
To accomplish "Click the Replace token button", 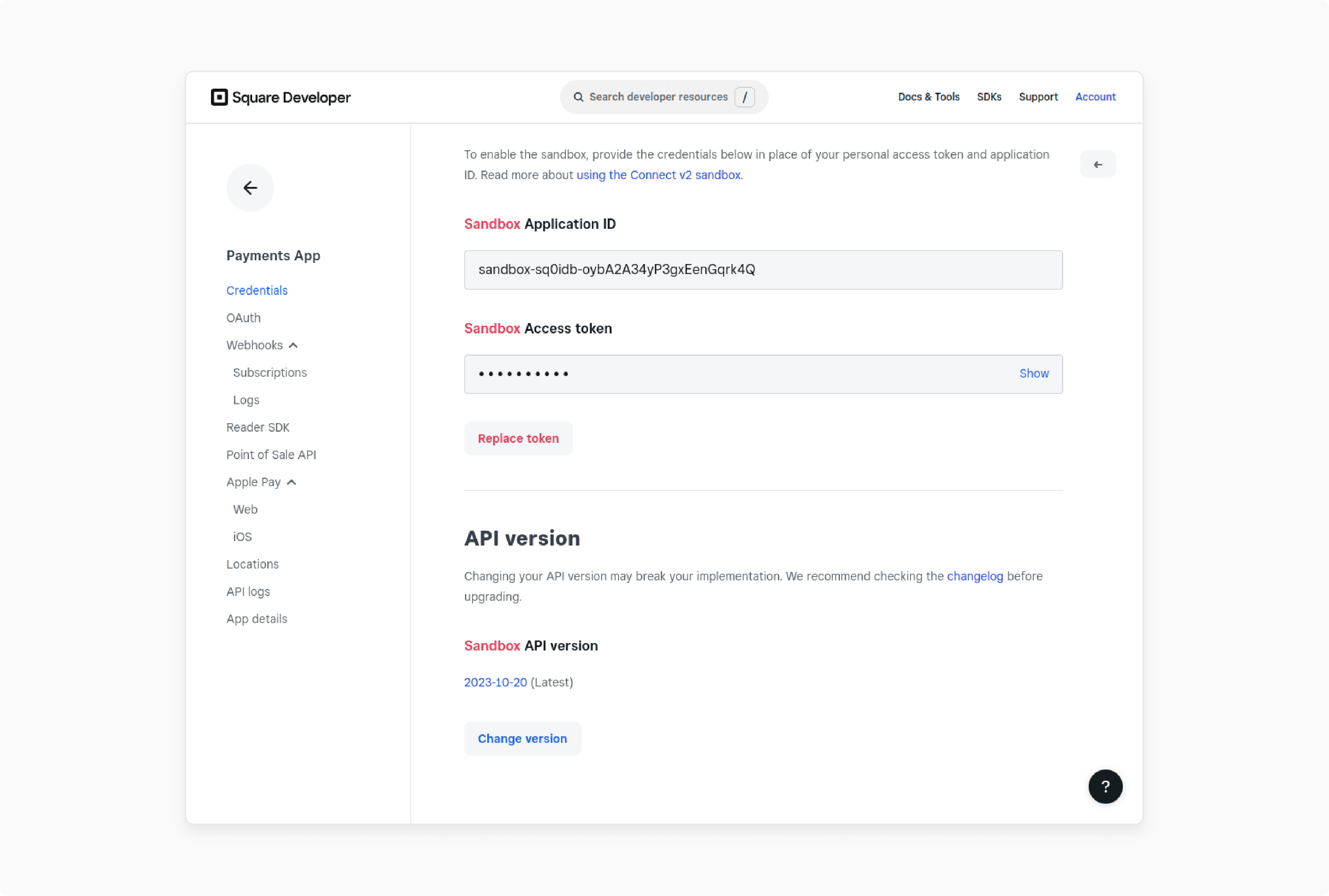I will tap(518, 439).
